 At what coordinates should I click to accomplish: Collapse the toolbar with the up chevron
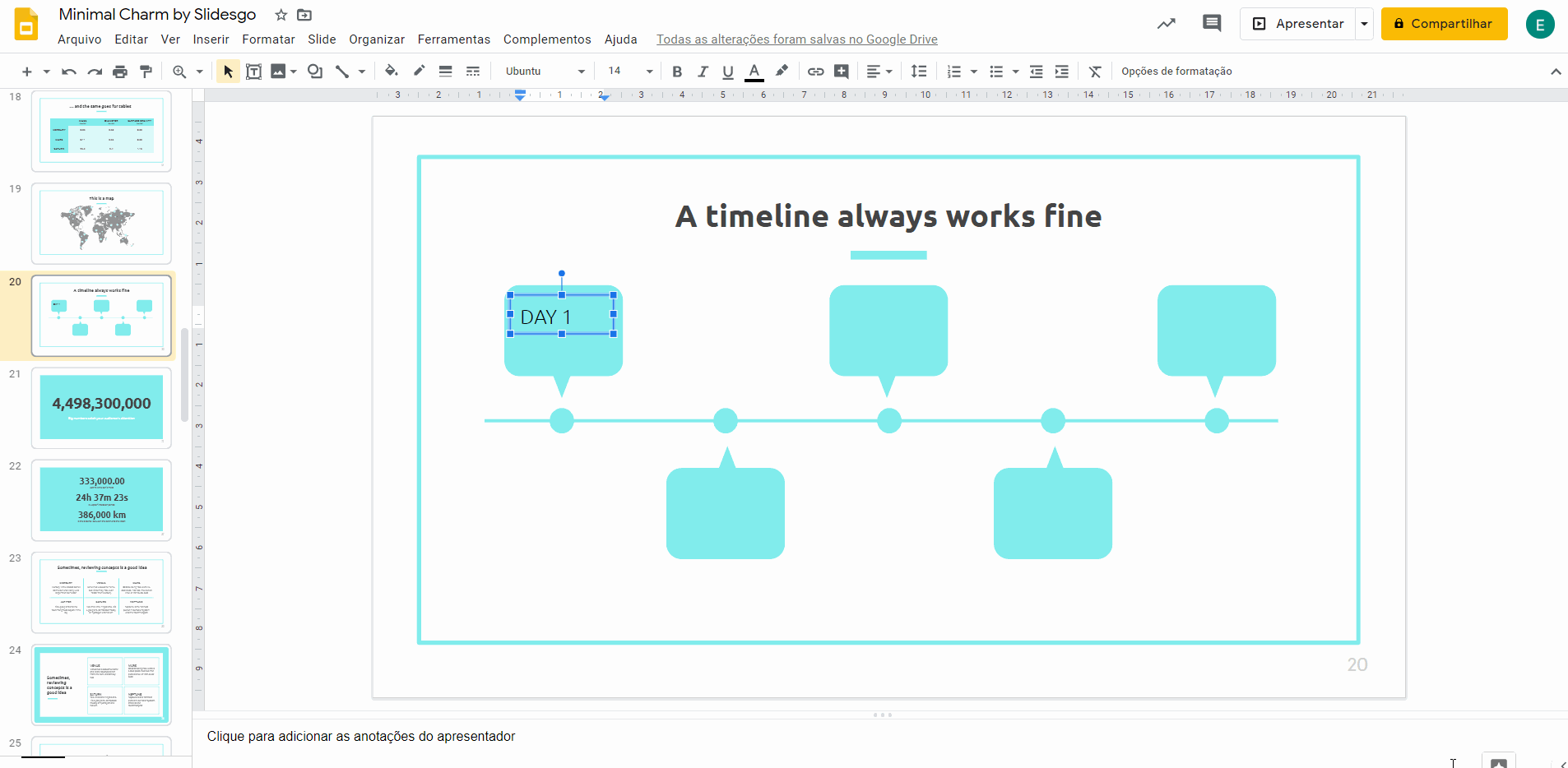tap(1556, 72)
